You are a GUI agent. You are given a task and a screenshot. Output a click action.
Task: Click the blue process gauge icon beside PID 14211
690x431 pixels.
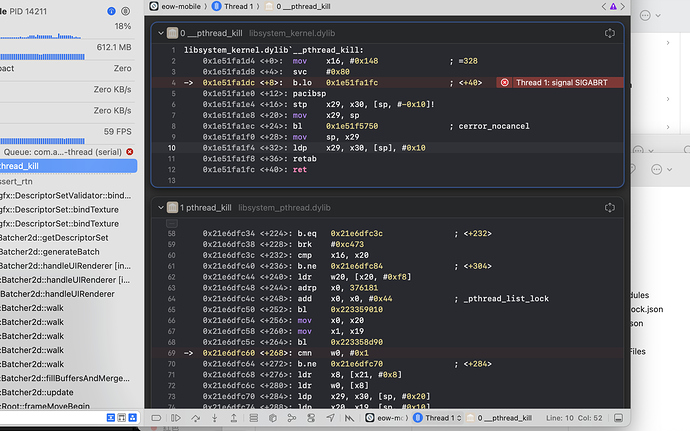pyautogui.click(x=111, y=11)
